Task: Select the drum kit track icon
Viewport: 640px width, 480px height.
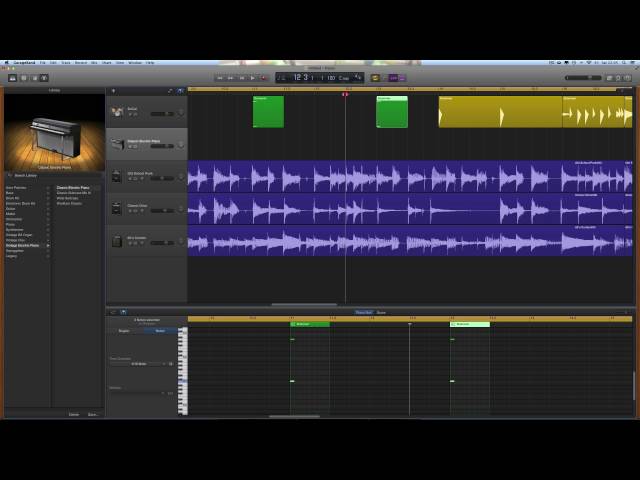Action: tap(117, 112)
